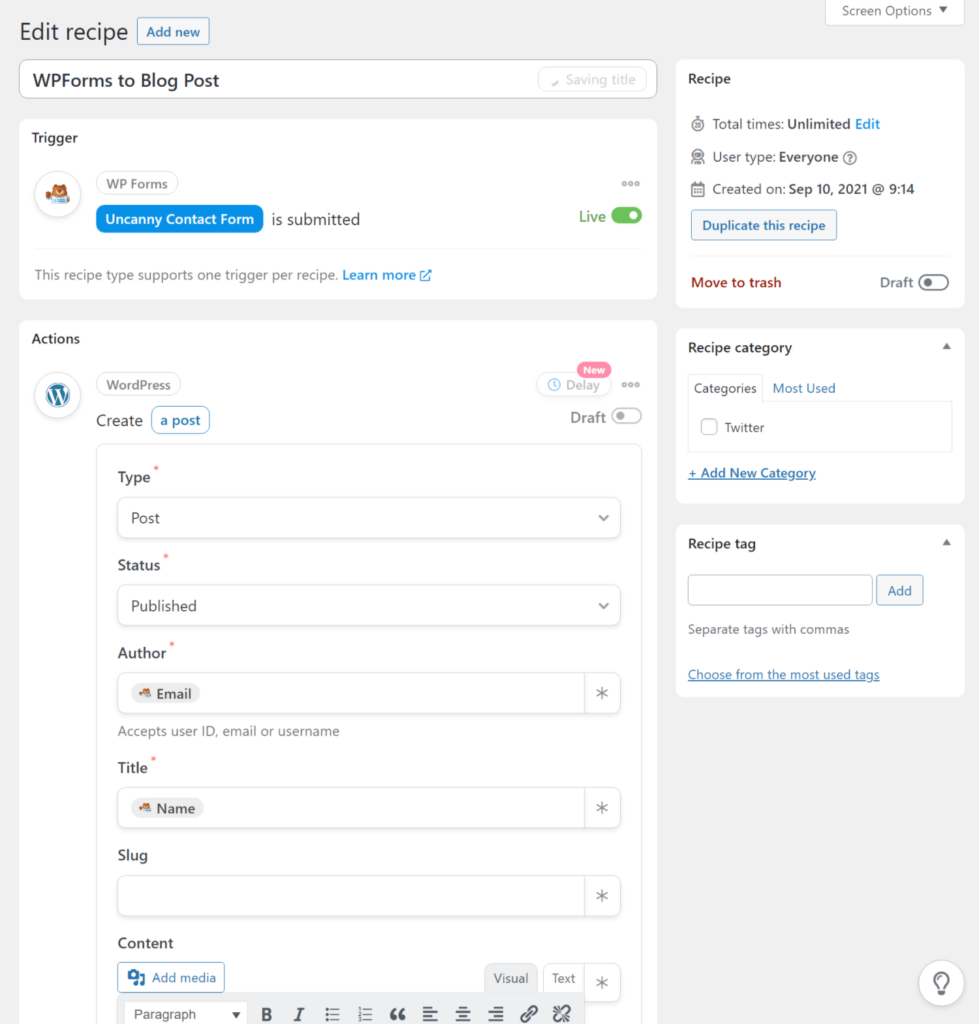
Task: Click the Total times stopwatch icon
Action: tap(698, 124)
